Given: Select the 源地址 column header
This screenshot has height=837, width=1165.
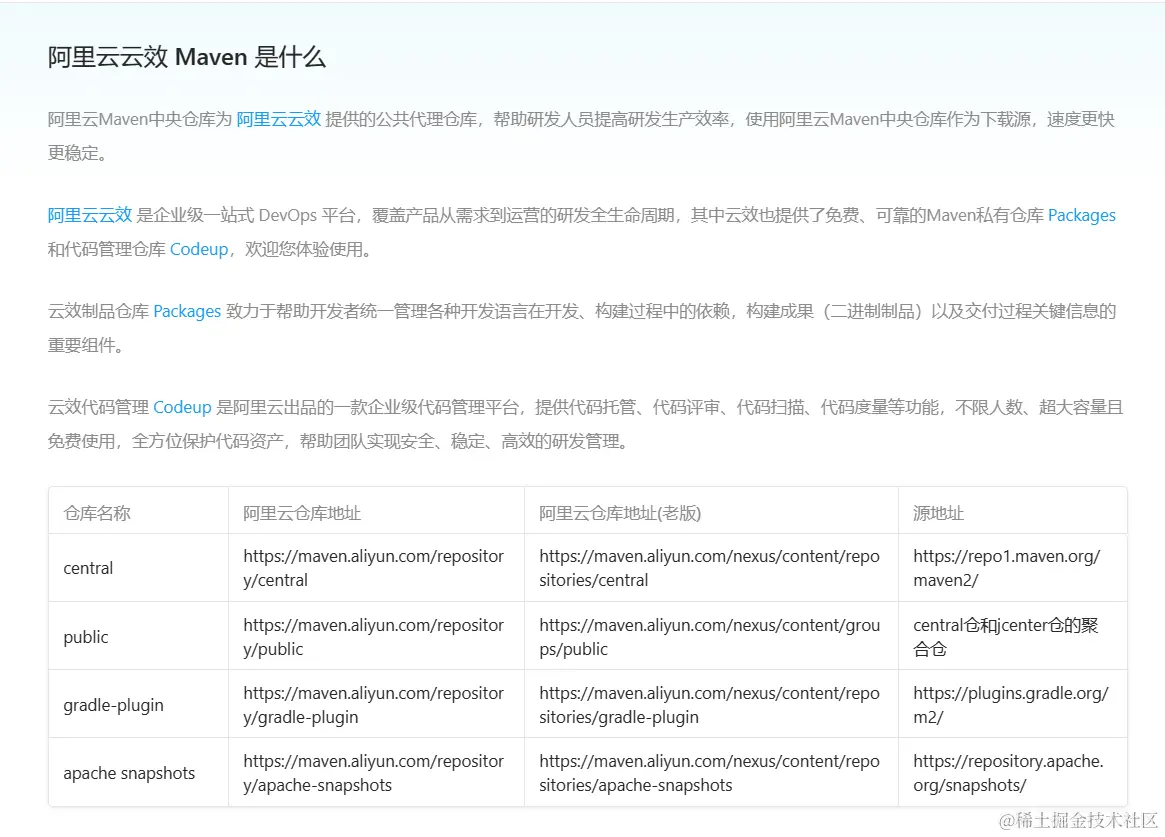Looking at the screenshot, I should tap(938, 513).
